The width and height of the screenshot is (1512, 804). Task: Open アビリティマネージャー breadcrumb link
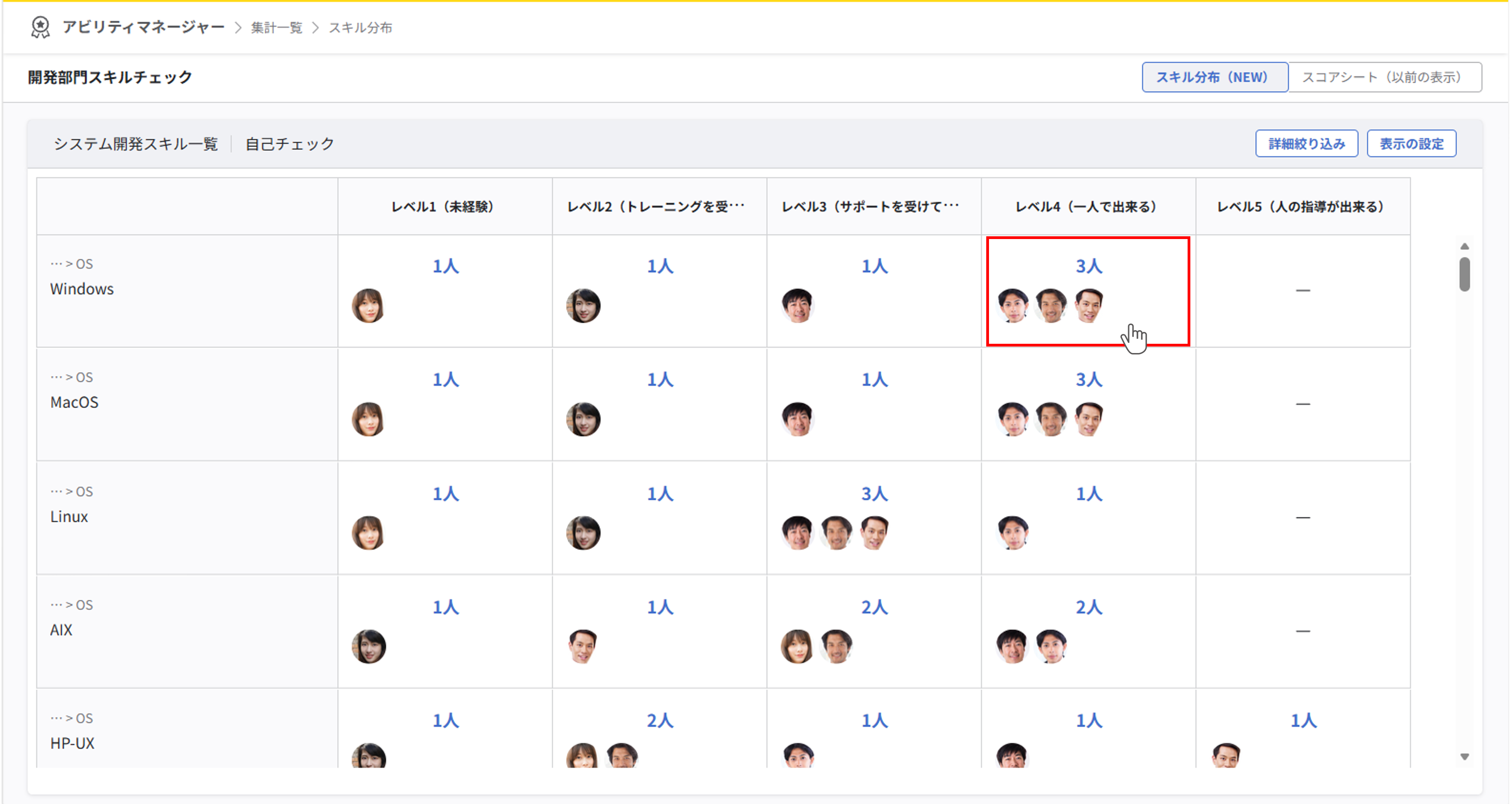pyautogui.click(x=143, y=27)
